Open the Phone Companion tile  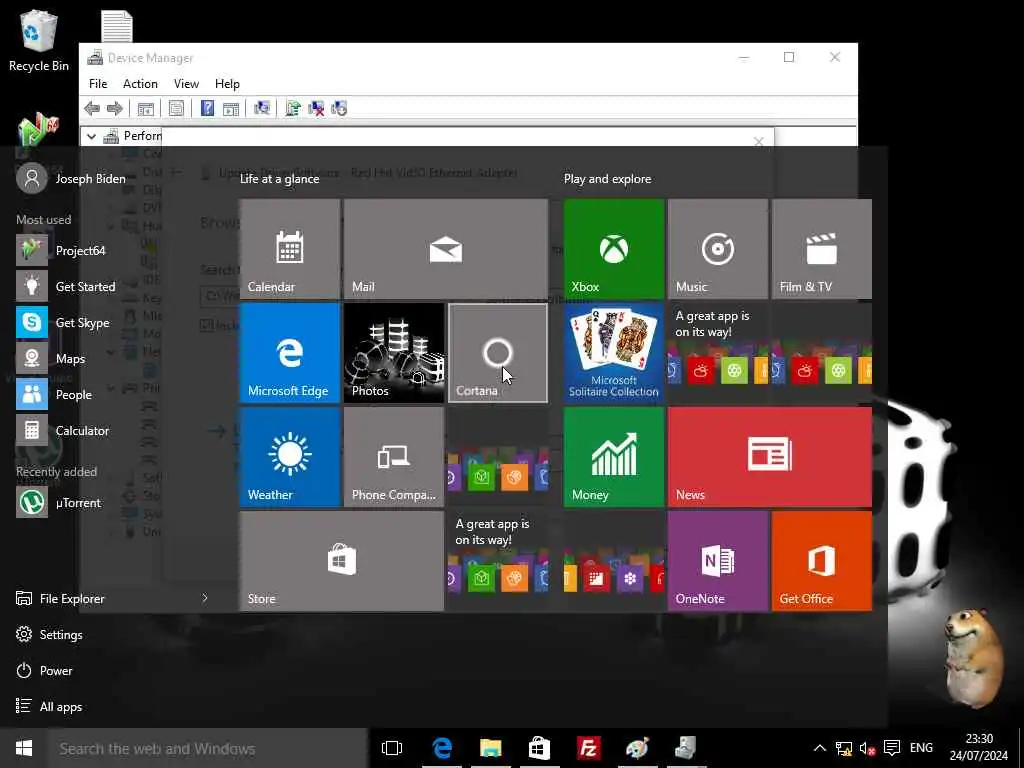(x=394, y=456)
